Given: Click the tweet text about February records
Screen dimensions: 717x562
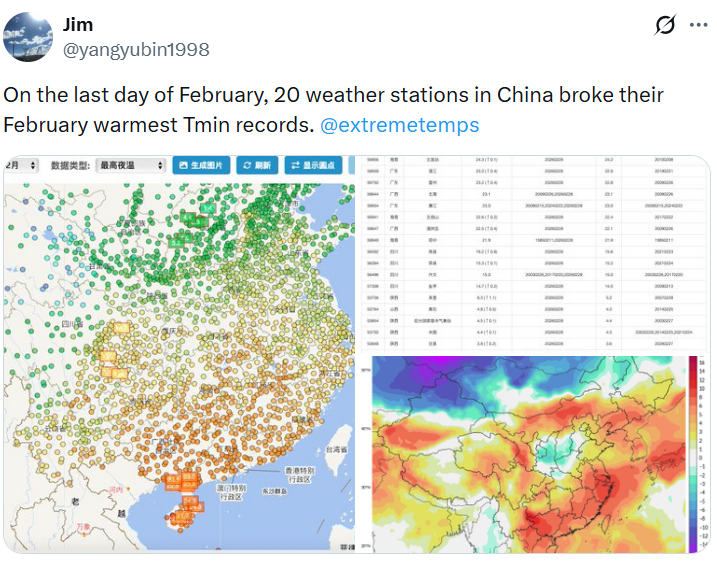Looking at the screenshot, I should pos(333,110).
